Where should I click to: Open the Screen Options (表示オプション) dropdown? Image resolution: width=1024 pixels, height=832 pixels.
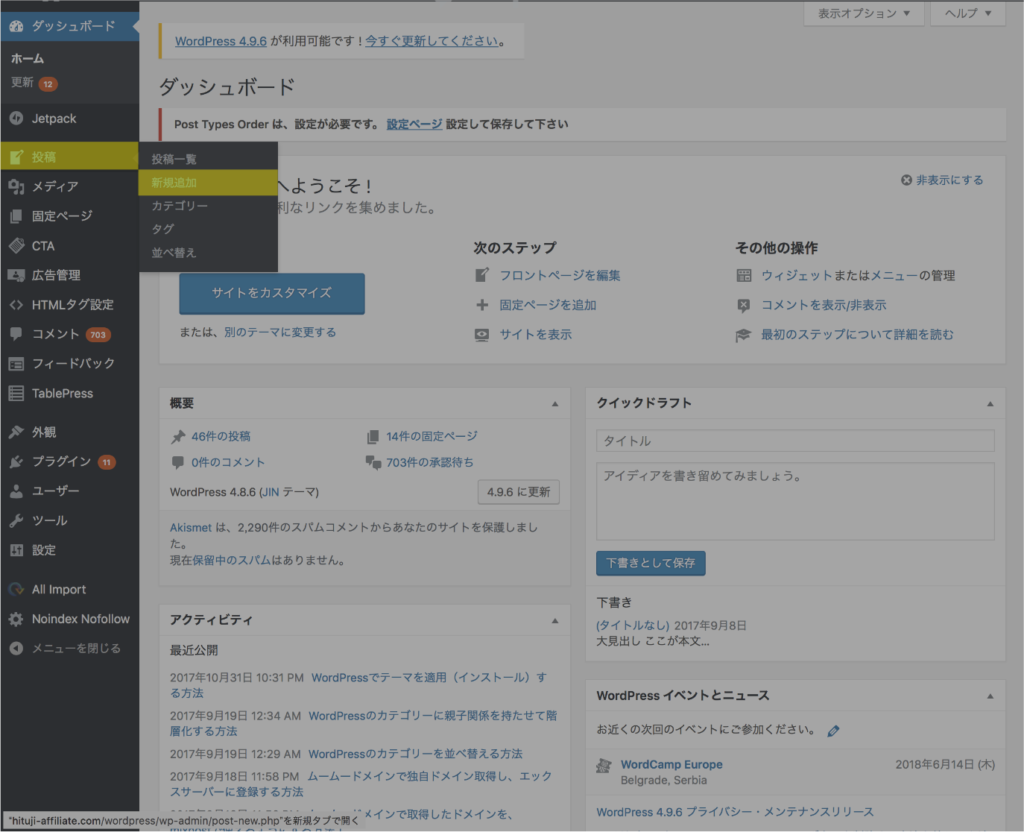pos(863,13)
